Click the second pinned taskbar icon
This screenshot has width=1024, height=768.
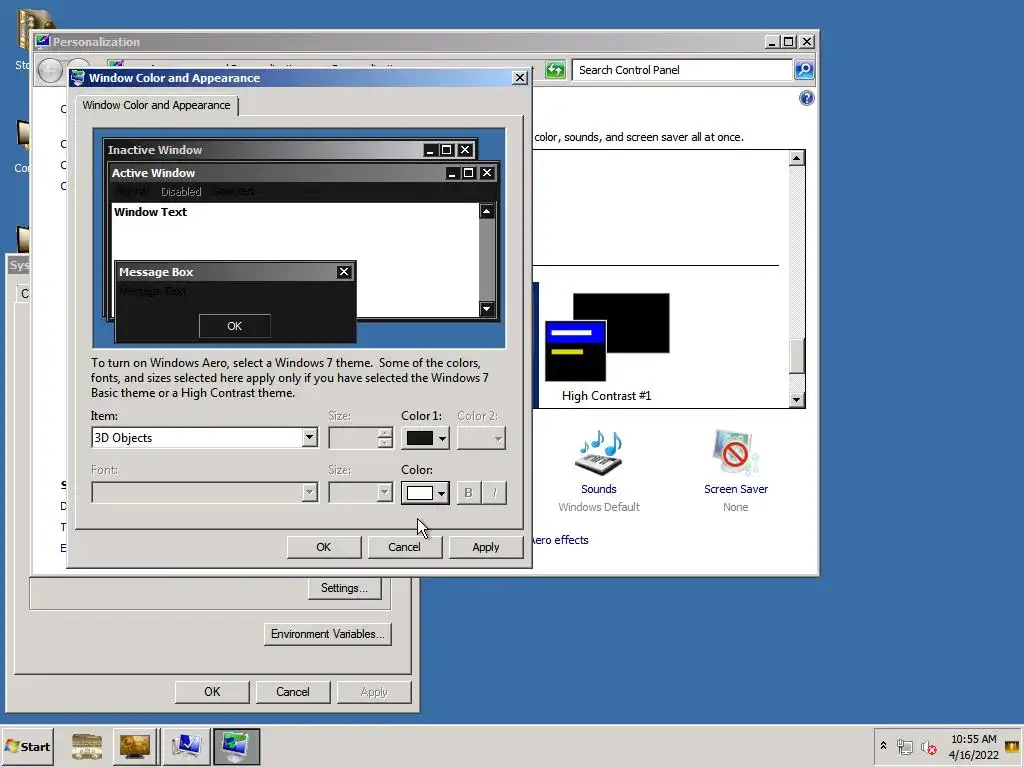(135, 746)
